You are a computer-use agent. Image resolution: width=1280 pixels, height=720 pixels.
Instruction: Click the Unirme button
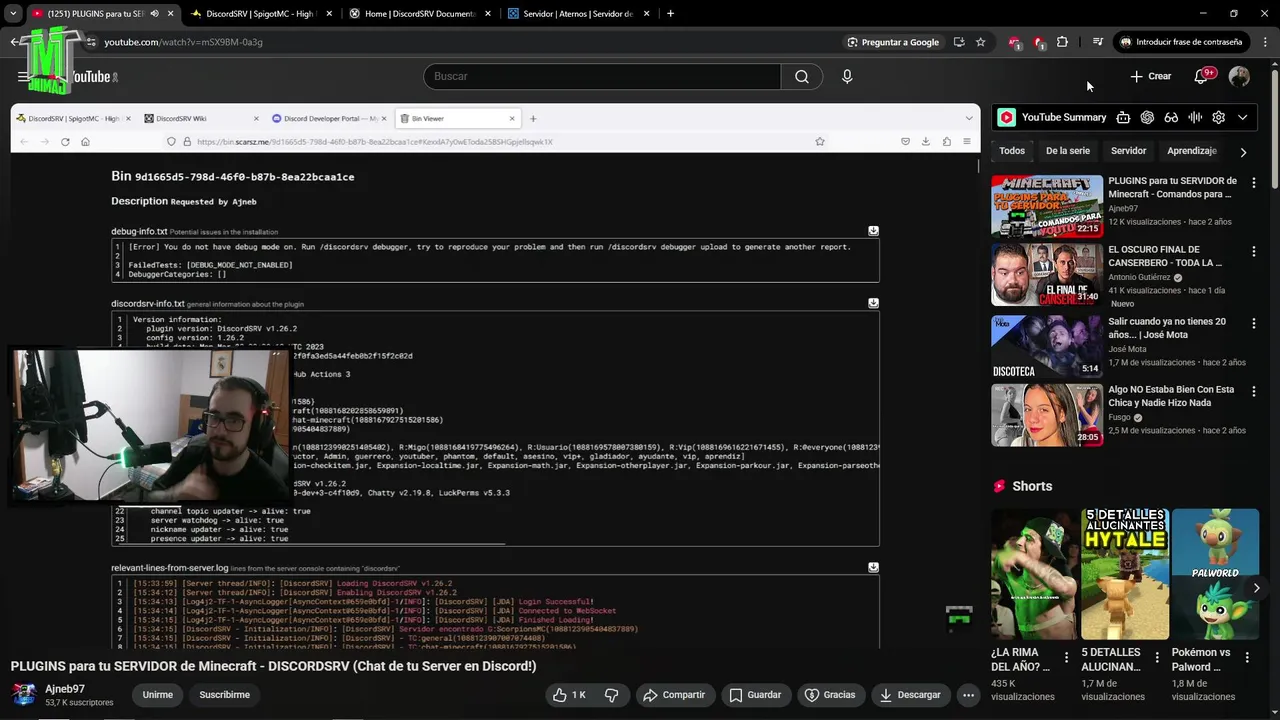(x=157, y=695)
